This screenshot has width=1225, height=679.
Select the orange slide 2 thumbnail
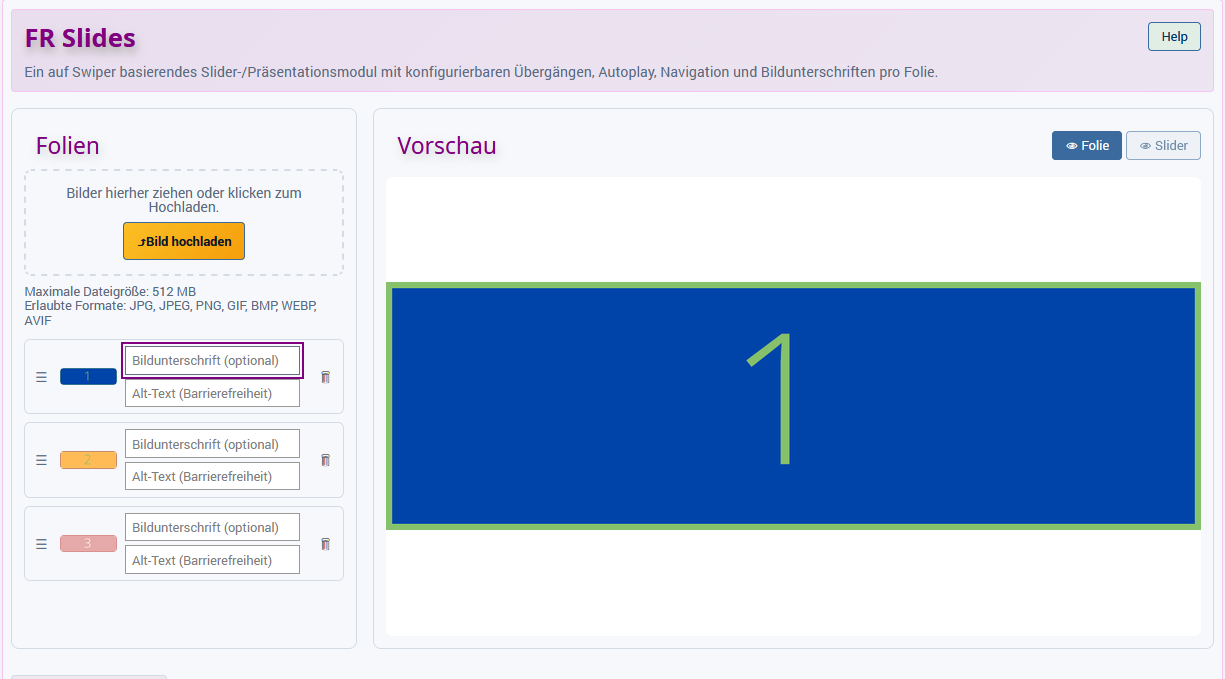point(88,460)
